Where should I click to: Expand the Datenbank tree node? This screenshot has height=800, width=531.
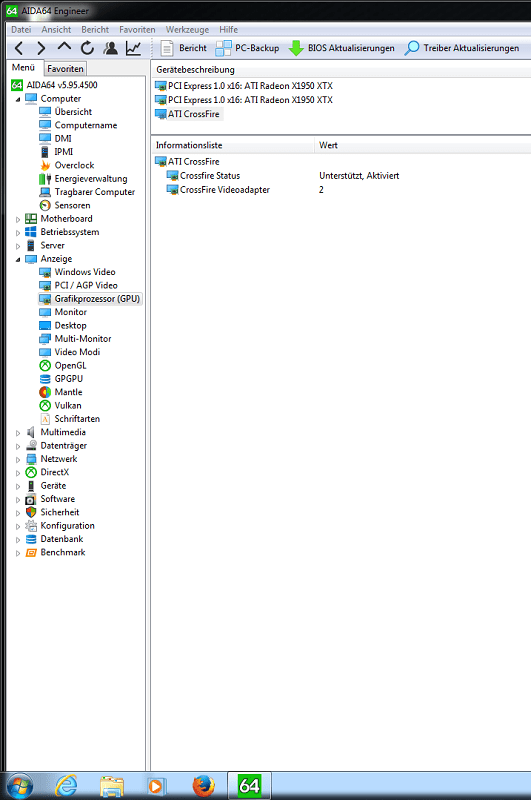coord(18,539)
